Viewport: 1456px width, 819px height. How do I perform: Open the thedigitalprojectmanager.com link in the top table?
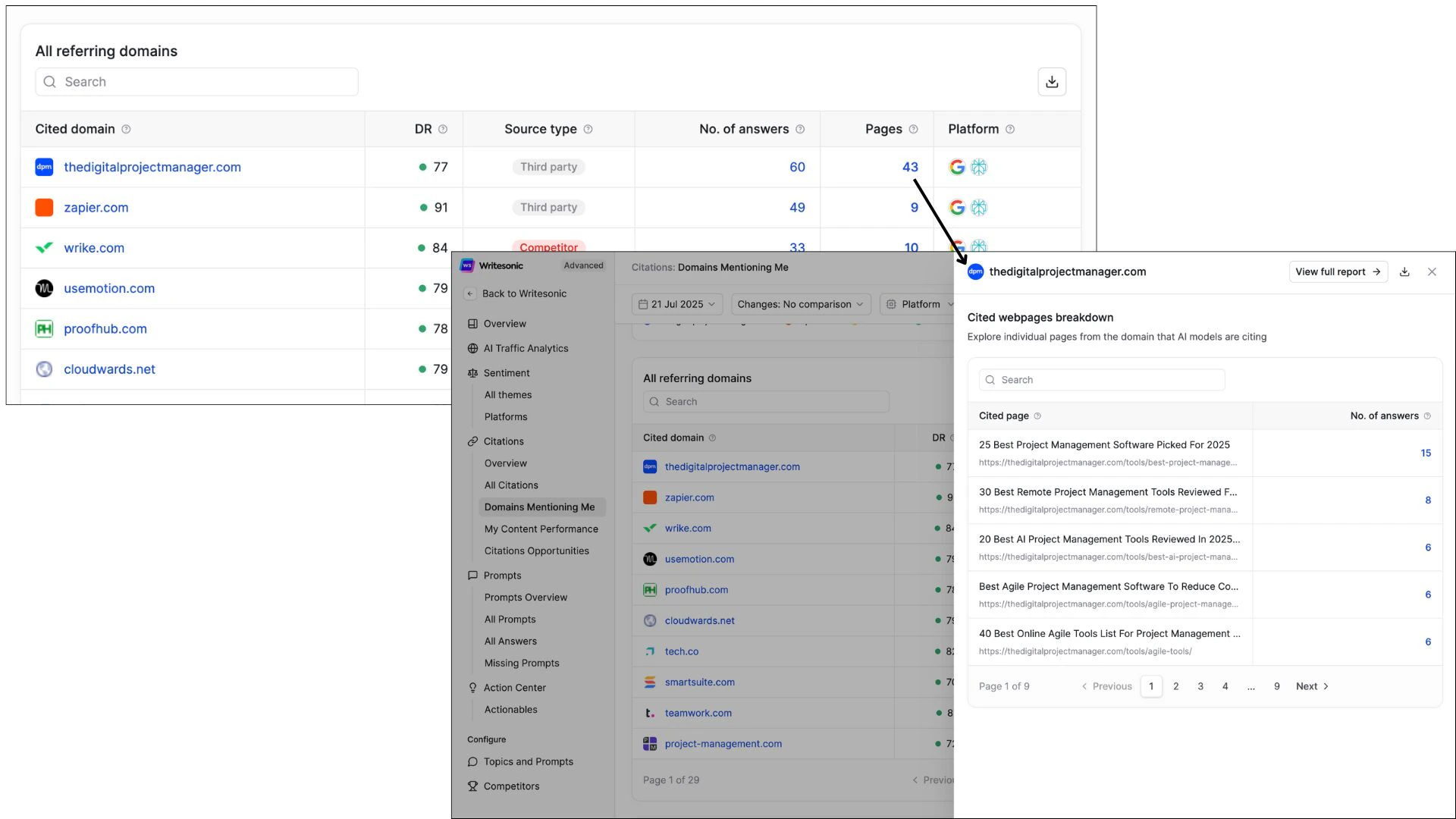click(152, 168)
